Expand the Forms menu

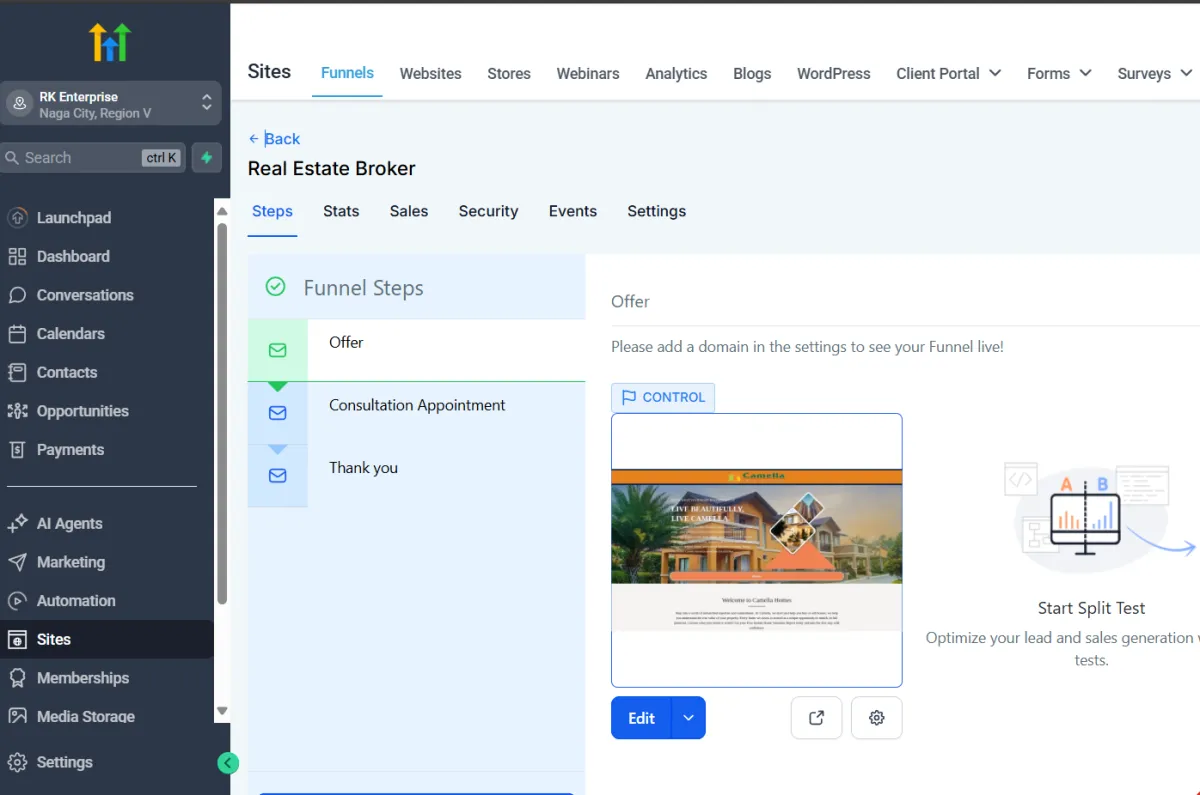[1059, 74]
